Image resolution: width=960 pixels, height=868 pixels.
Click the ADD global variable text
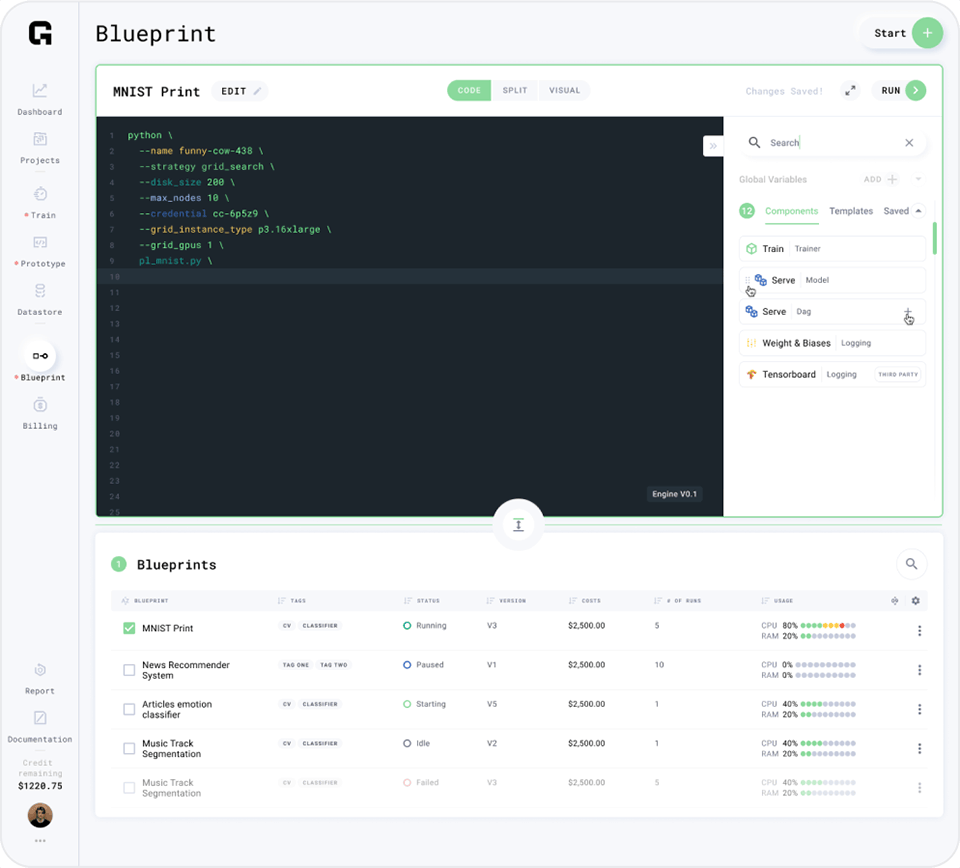pyautogui.click(x=872, y=179)
